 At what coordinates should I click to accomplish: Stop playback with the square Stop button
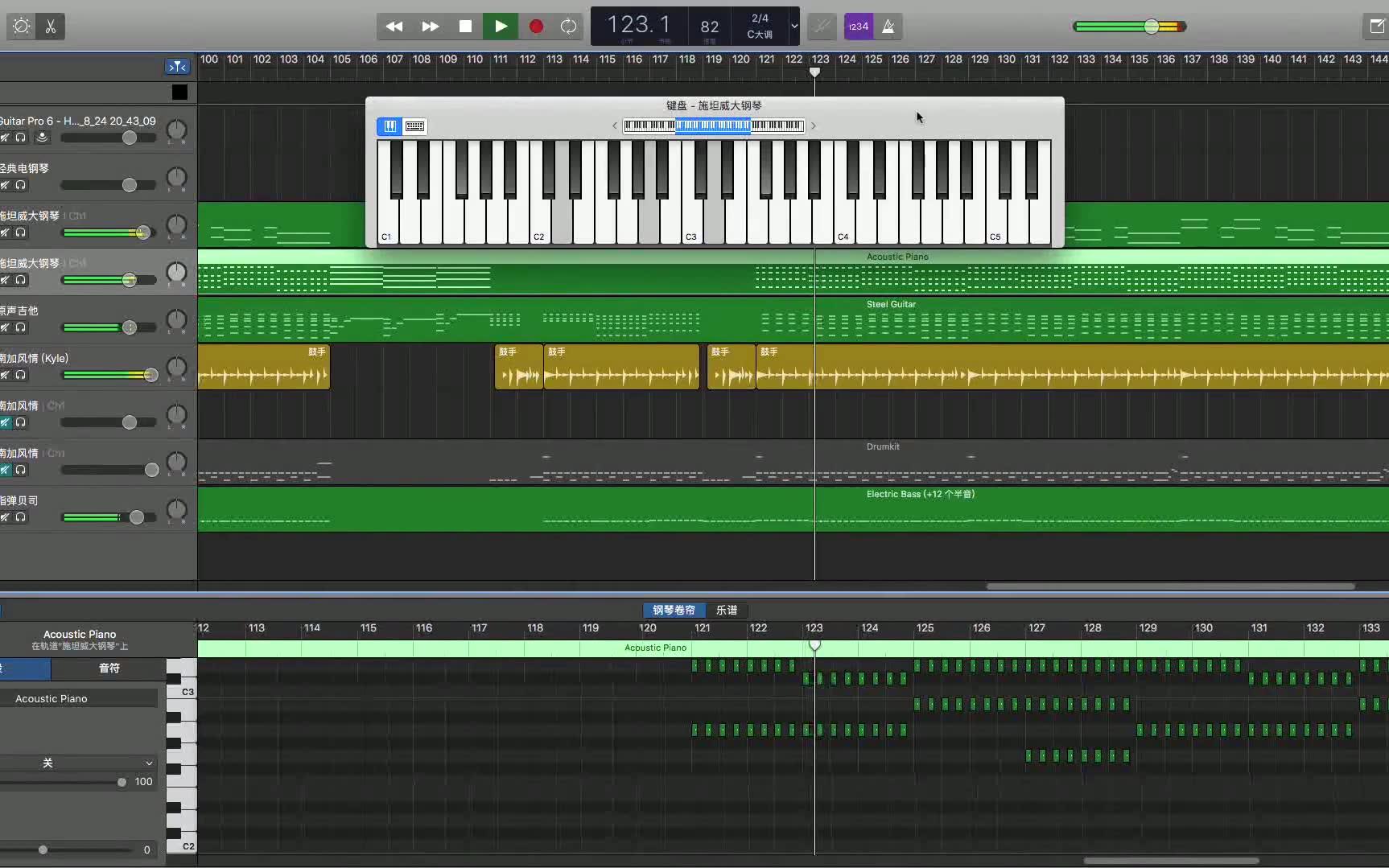(465, 27)
